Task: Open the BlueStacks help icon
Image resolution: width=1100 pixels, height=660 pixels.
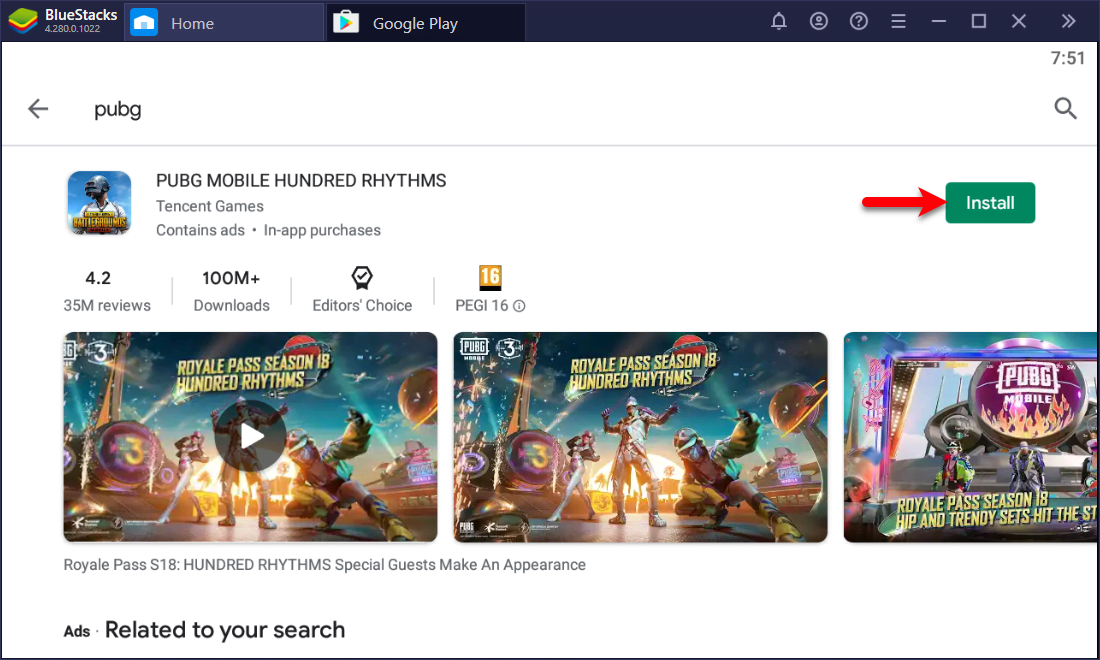Action: click(859, 22)
